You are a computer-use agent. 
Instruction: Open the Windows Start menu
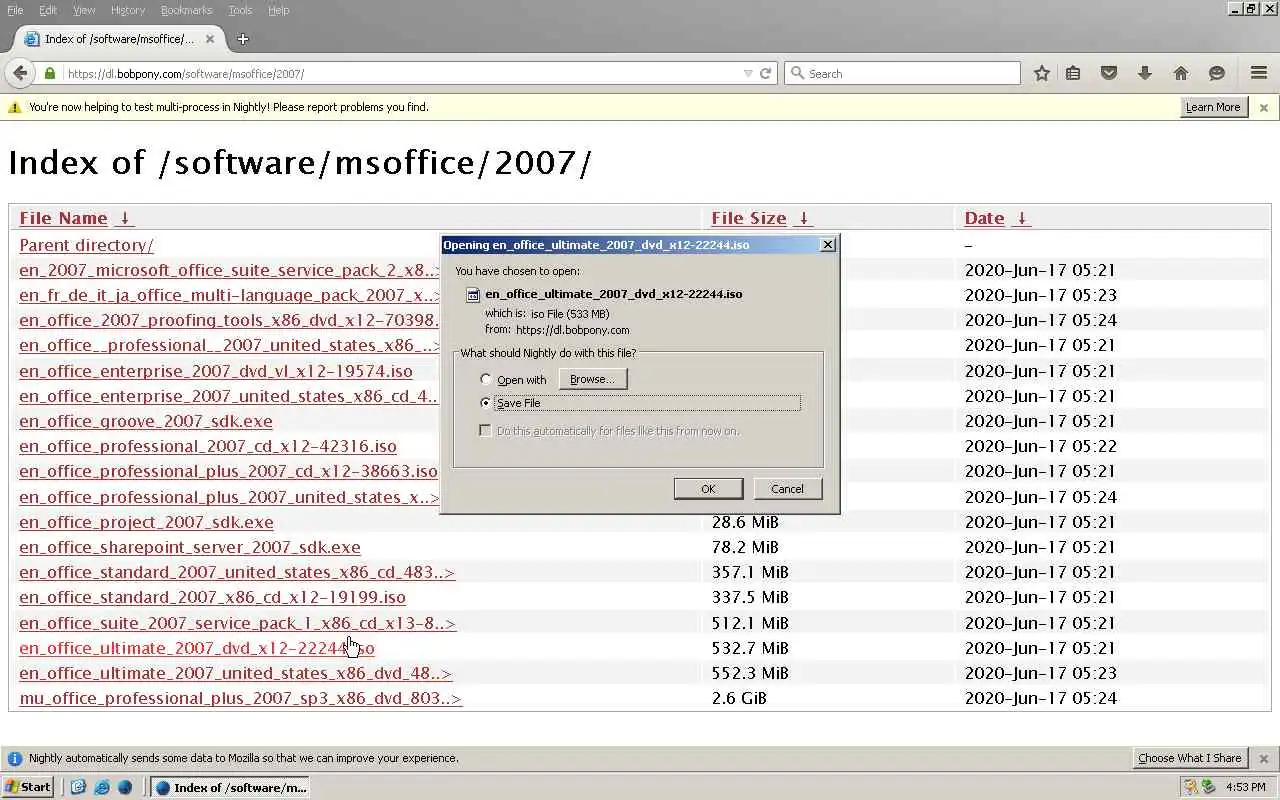pos(27,787)
